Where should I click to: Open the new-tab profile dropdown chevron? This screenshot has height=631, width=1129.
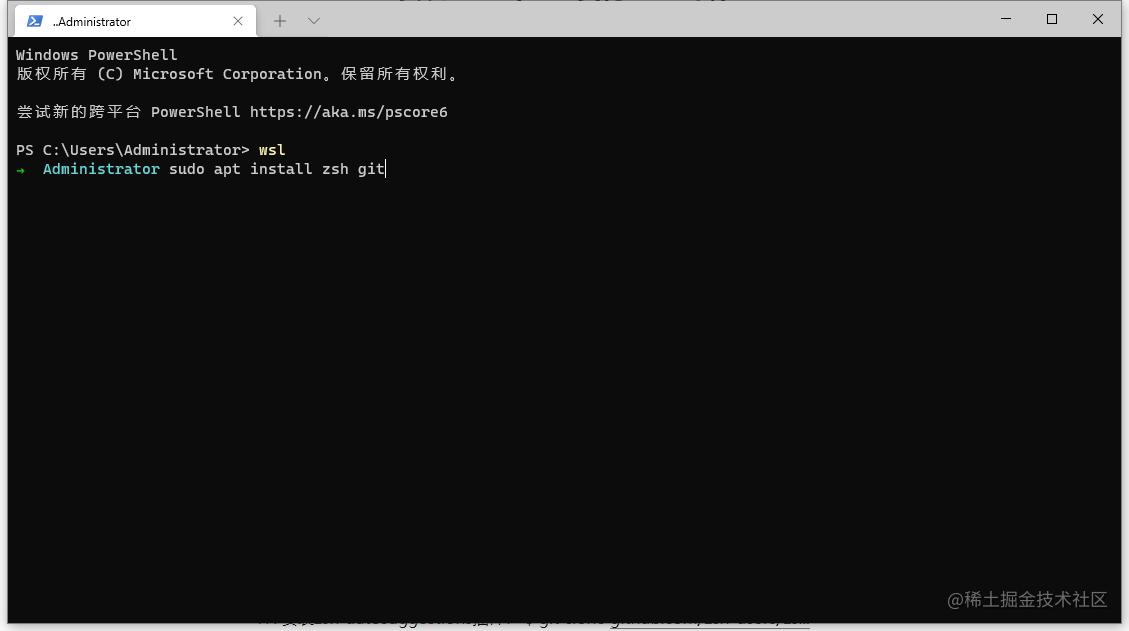(314, 21)
